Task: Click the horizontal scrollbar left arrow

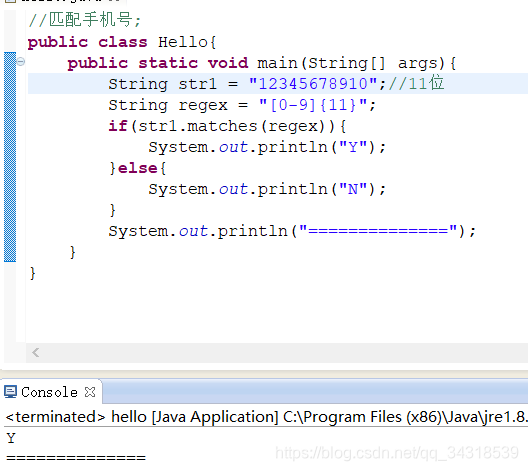Action: click(35, 352)
